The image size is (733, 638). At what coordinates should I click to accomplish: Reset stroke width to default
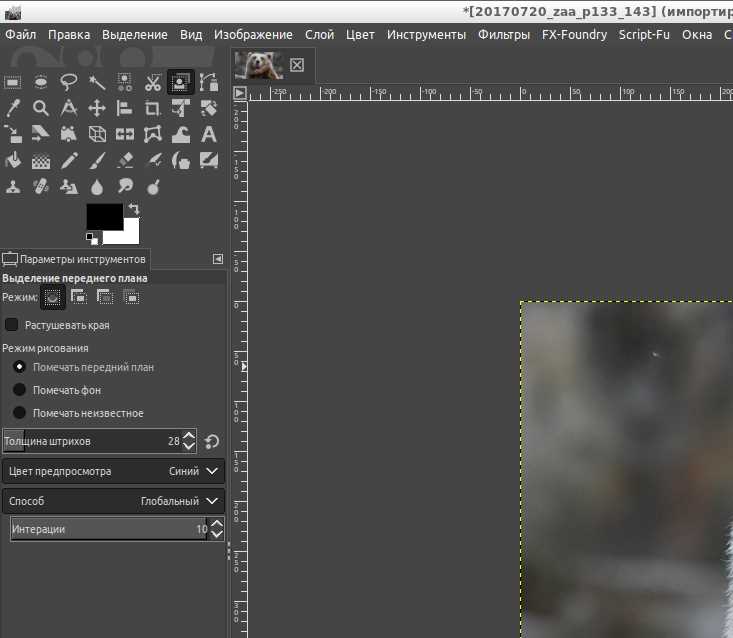212,441
